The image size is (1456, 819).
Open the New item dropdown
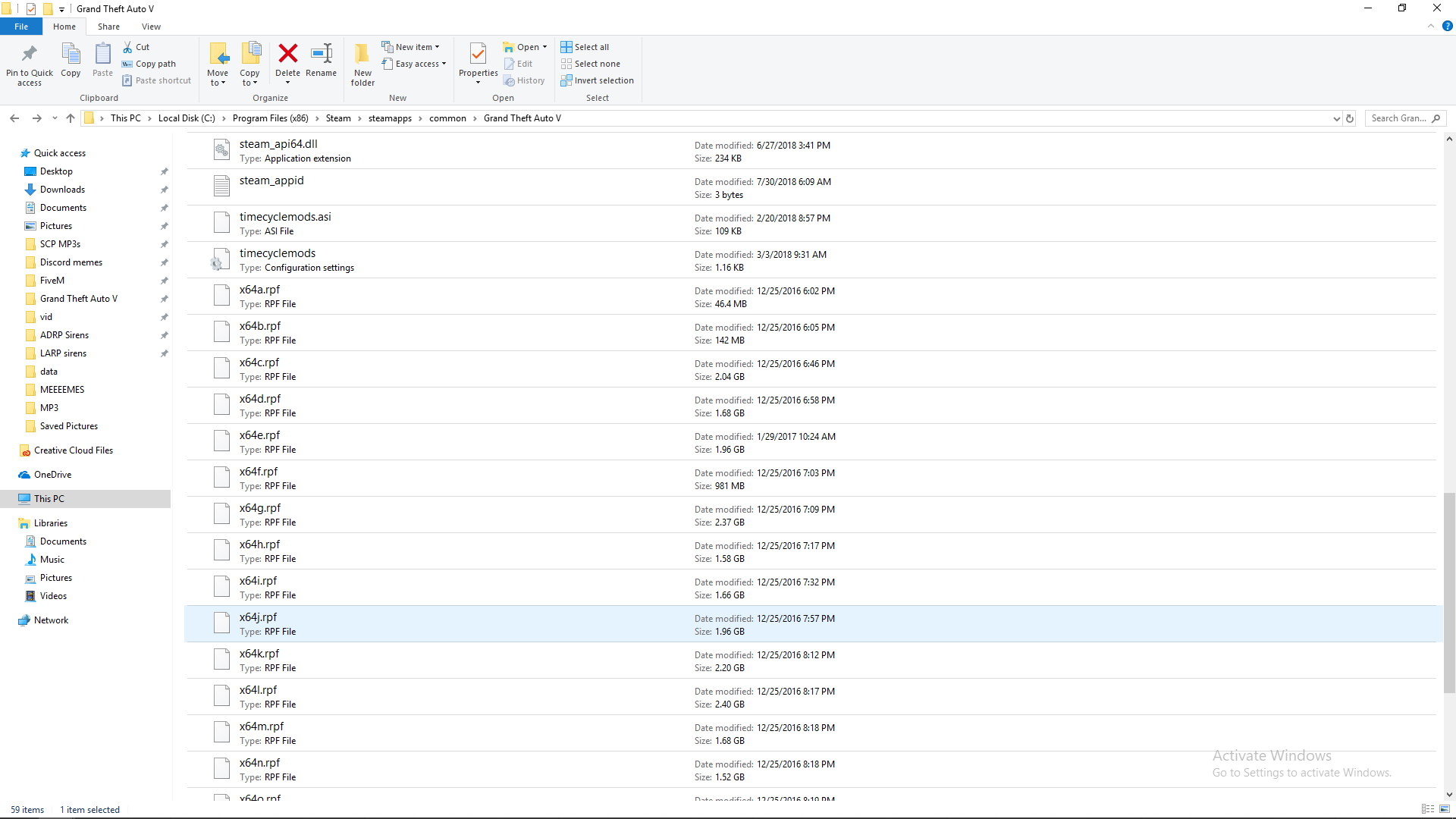pyautogui.click(x=410, y=47)
